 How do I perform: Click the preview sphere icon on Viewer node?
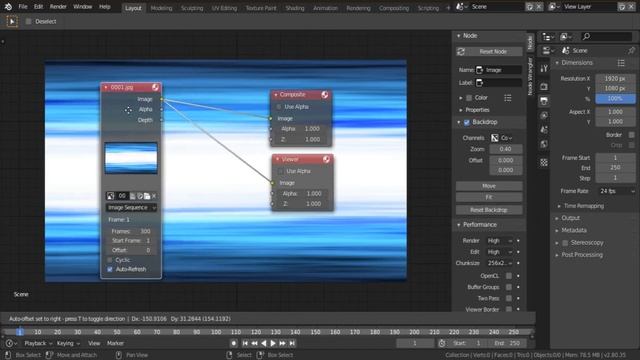326,159
